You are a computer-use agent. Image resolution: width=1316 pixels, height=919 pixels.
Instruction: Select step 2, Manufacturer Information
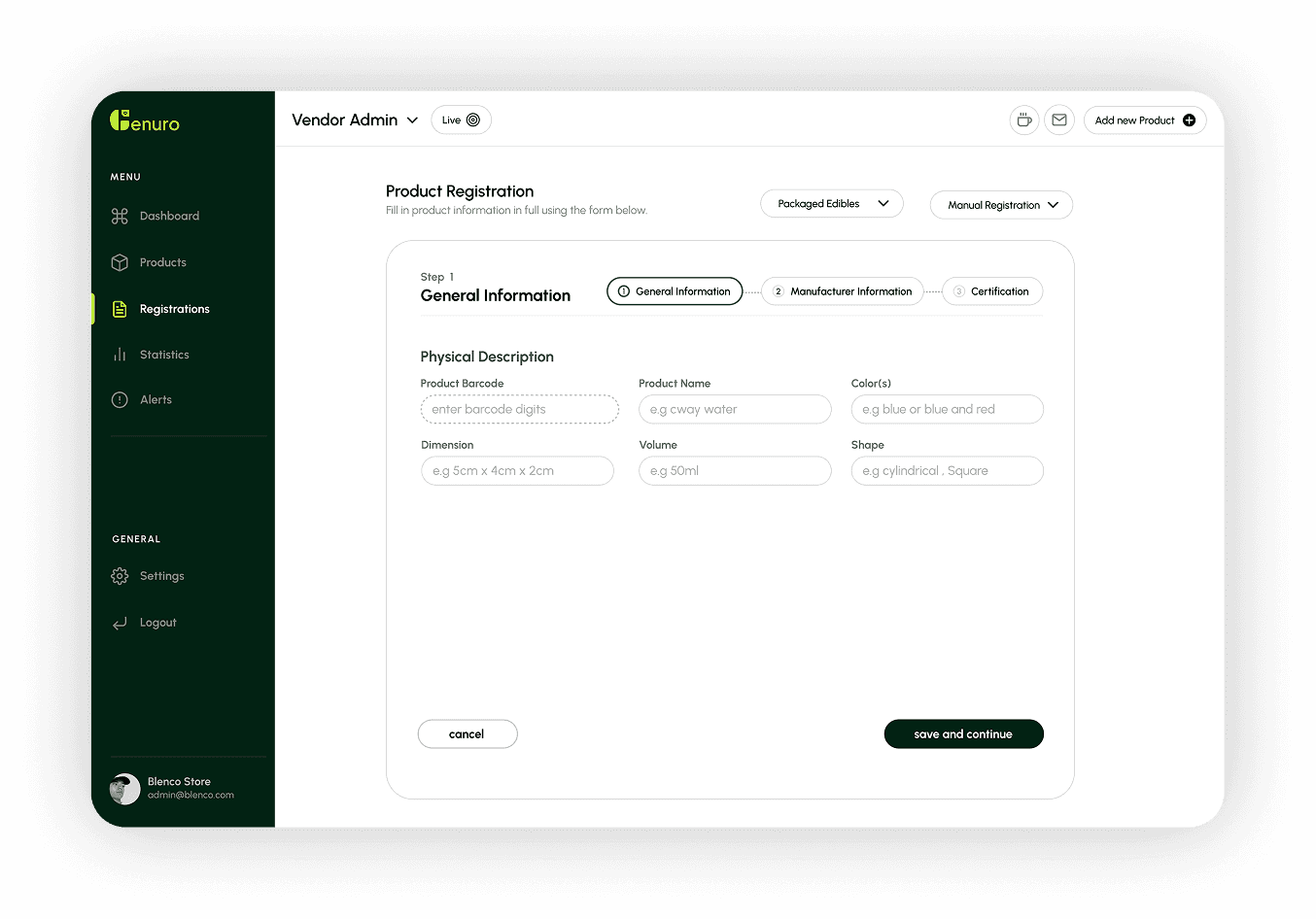842,290
